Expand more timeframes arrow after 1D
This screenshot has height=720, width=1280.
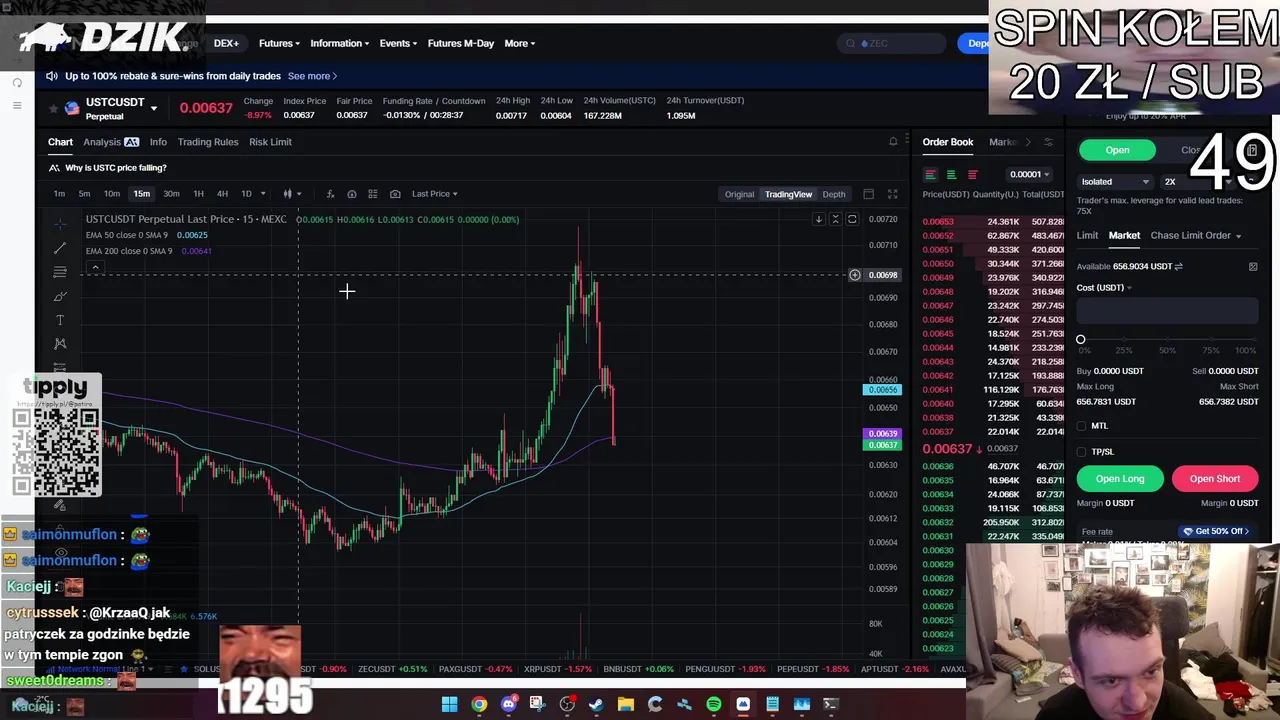[263, 194]
